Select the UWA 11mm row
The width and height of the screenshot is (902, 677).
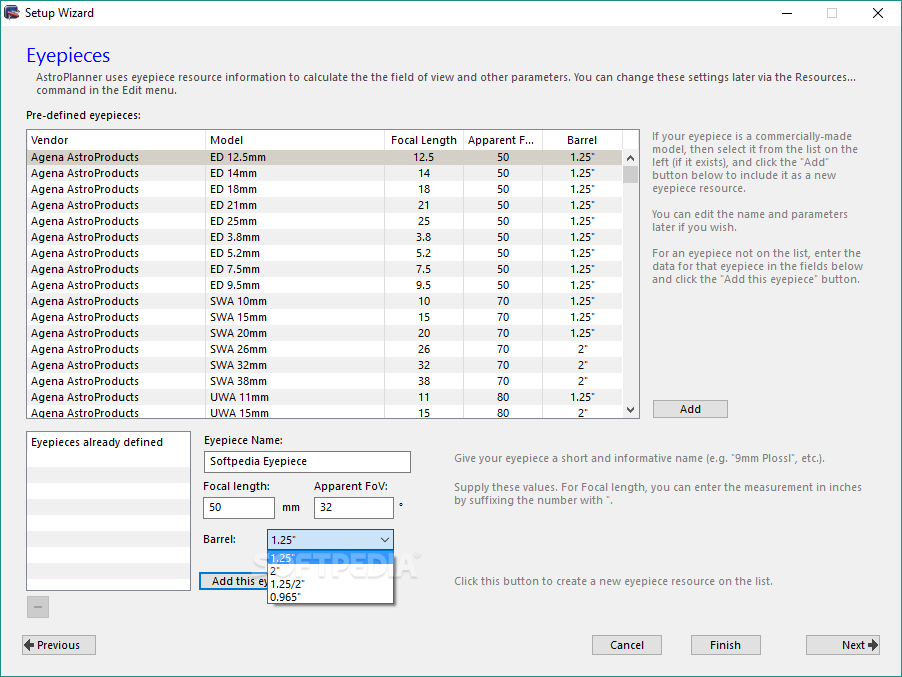[x=324, y=397]
